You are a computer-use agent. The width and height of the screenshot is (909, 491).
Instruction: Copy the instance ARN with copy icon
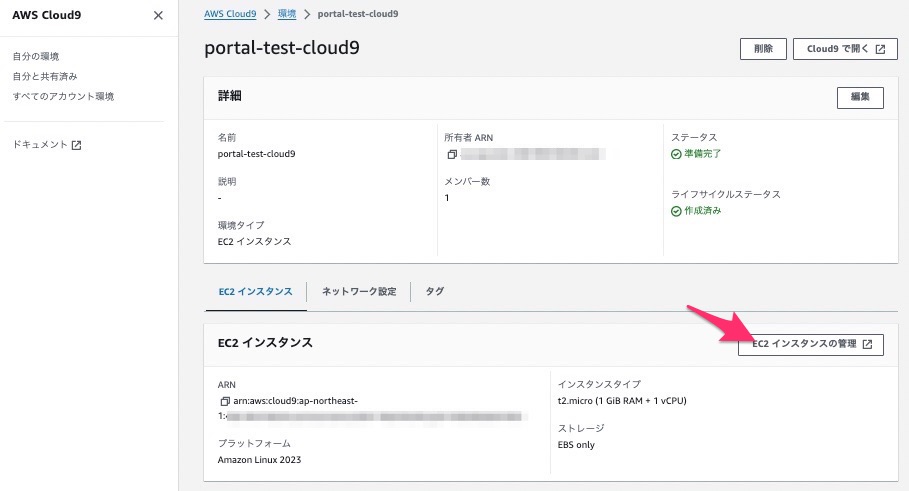tap(225, 401)
